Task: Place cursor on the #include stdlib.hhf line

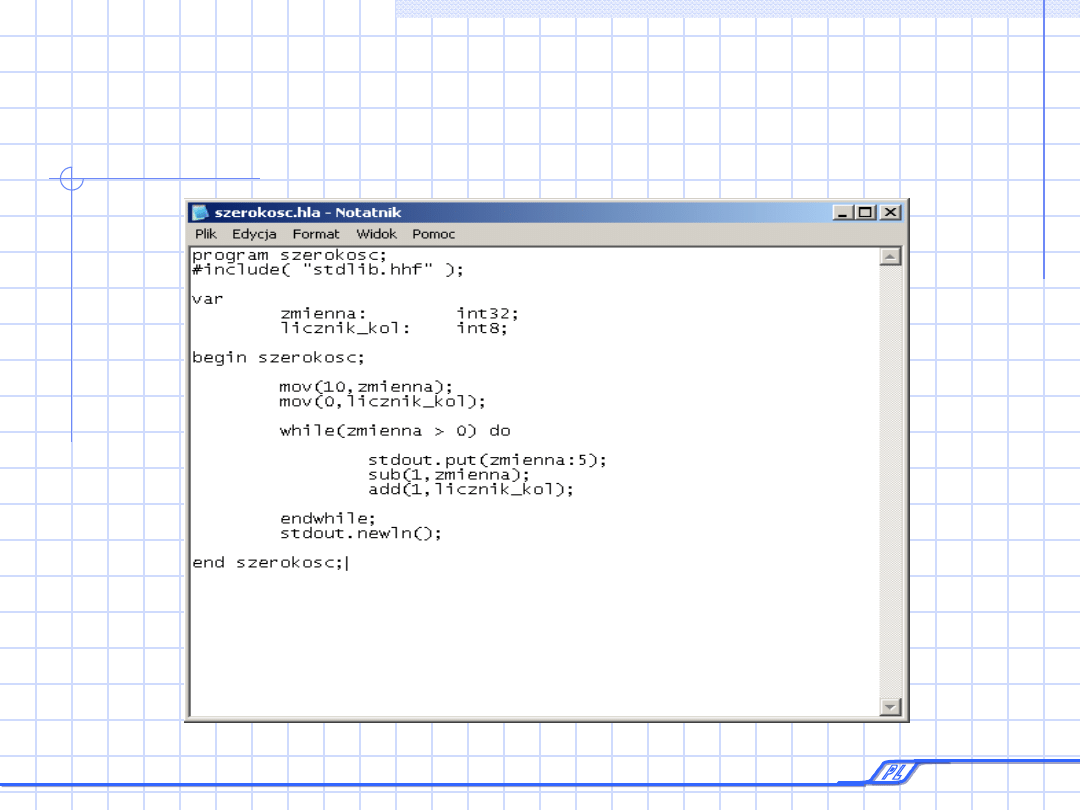Action: [x=328, y=269]
